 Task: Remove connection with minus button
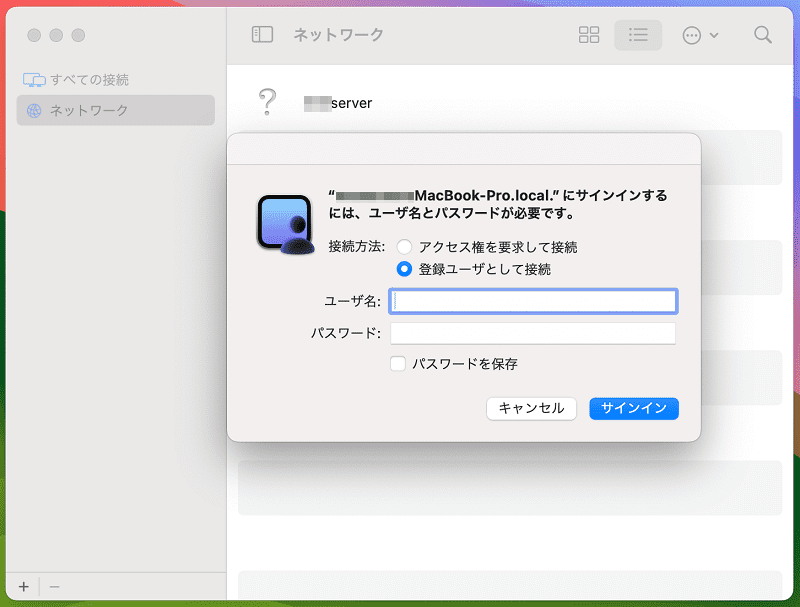point(55,587)
